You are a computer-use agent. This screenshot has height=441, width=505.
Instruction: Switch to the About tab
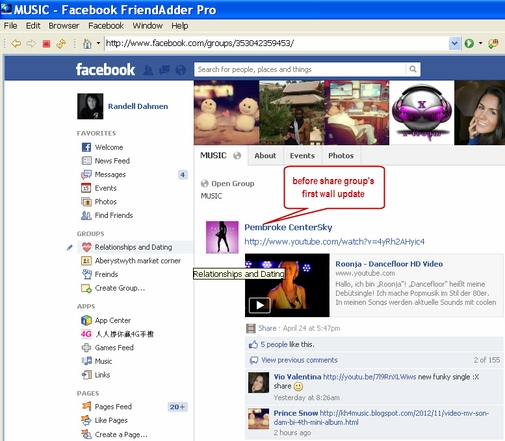265,156
